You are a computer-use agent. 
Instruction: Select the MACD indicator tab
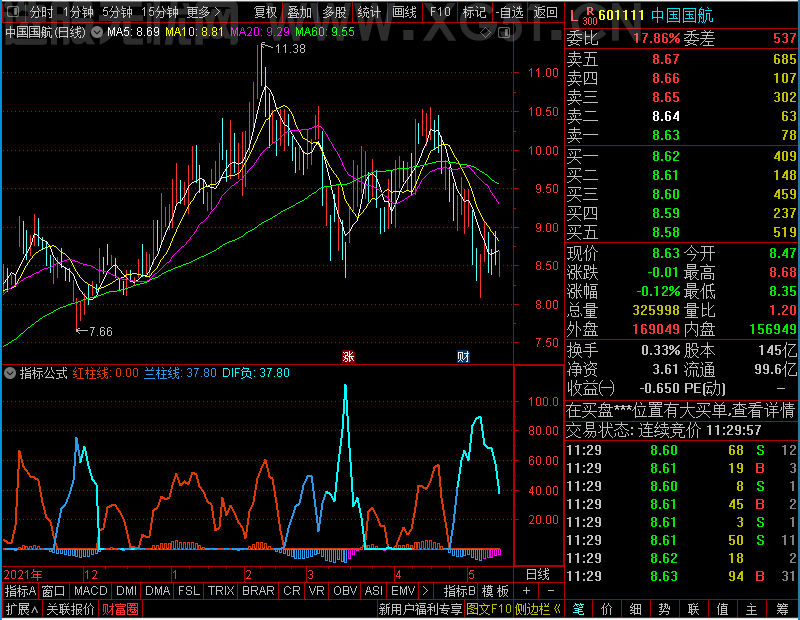point(90,591)
